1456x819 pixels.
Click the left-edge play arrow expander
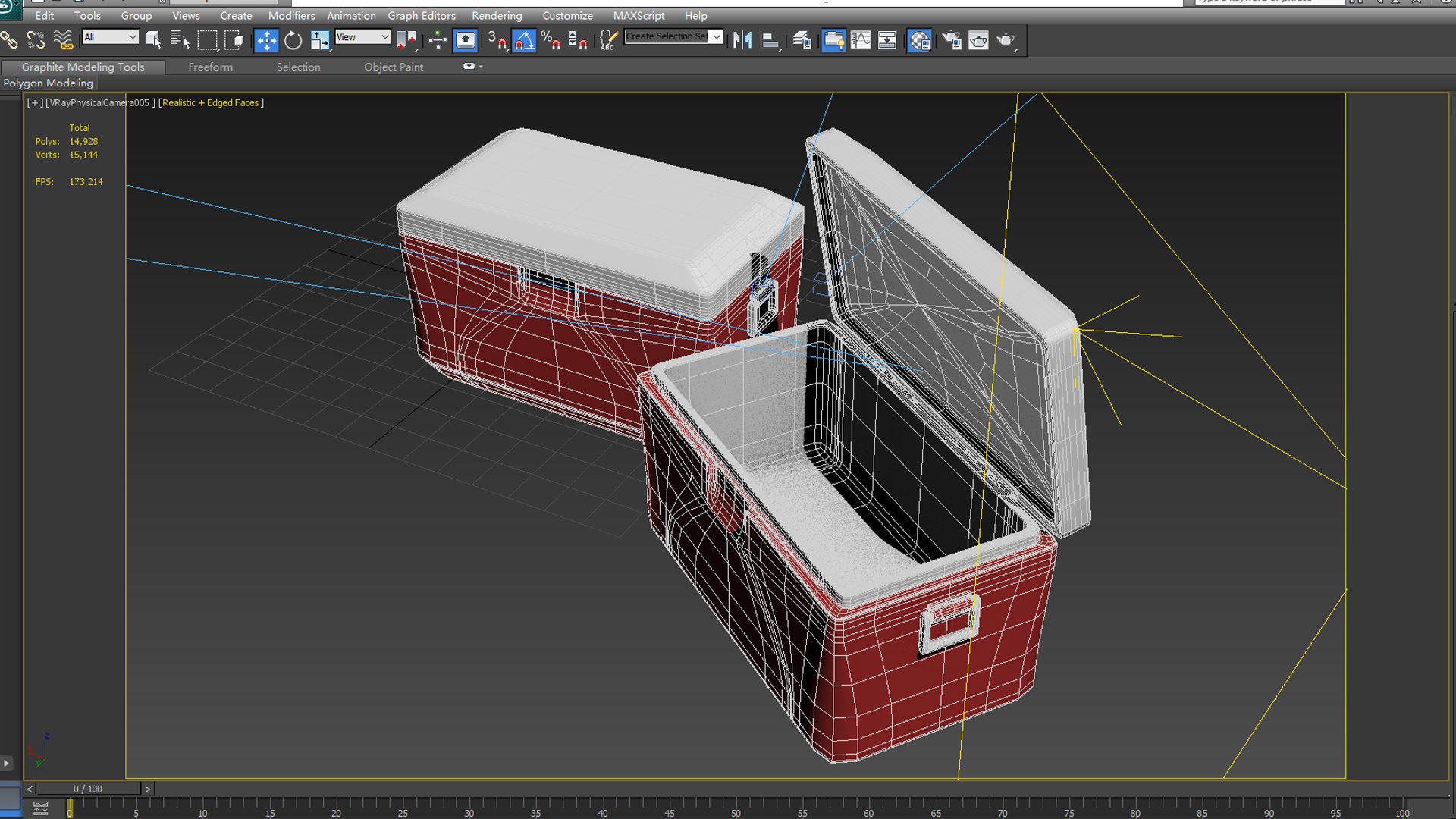tap(6, 763)
